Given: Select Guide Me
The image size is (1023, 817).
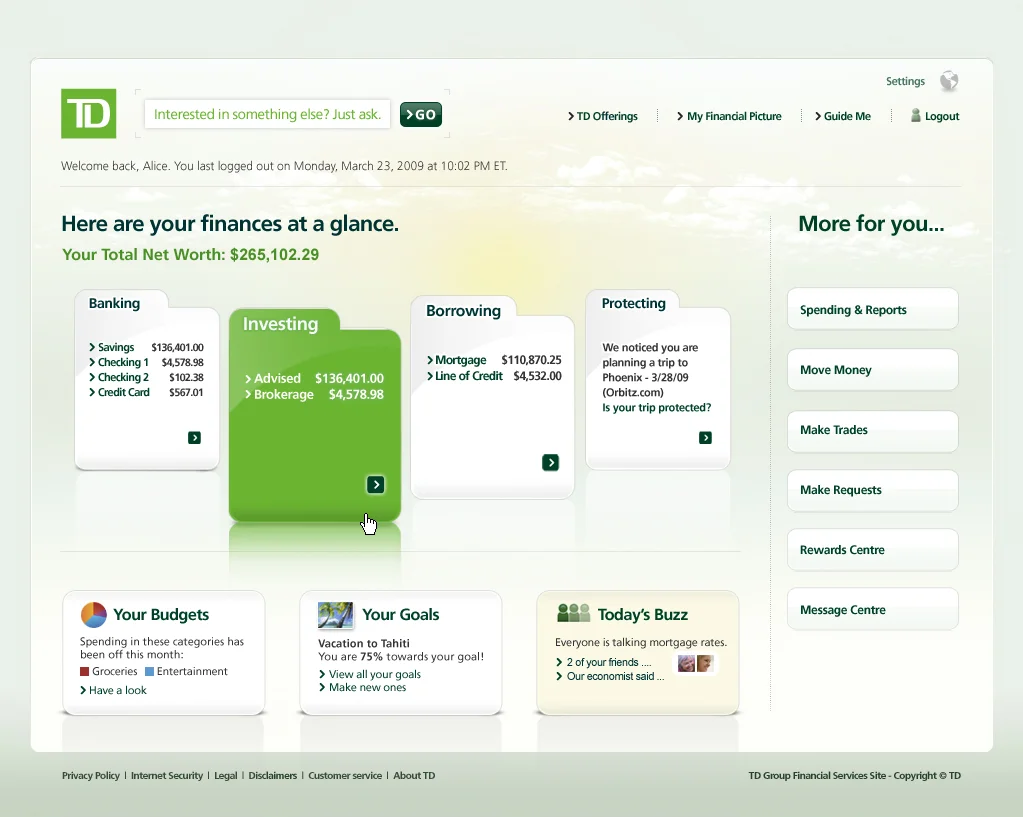Looking at the screenshot, I should 843,116.
